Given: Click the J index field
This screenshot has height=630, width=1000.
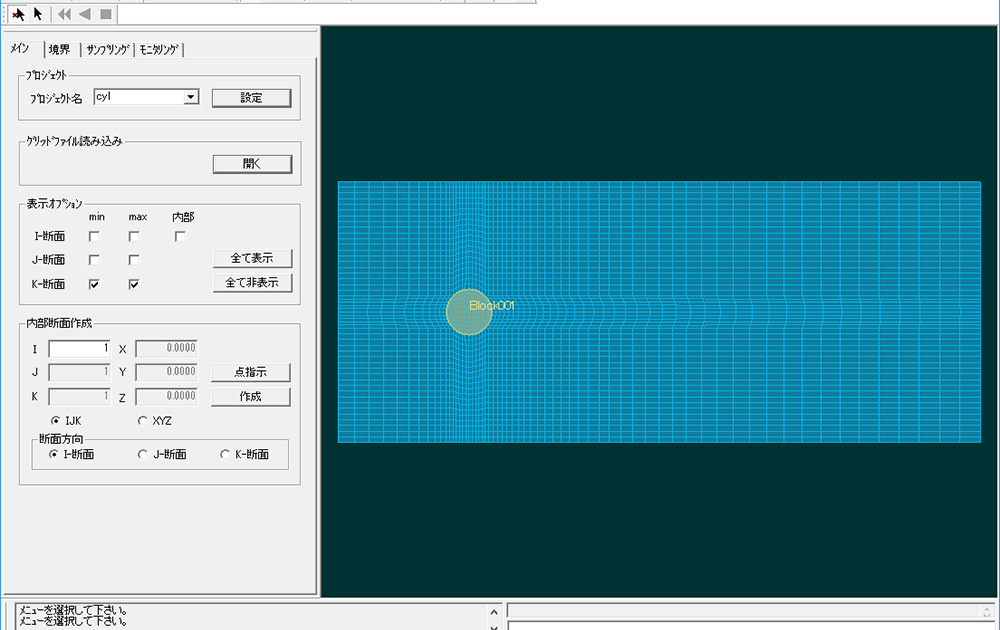Looking at the screenshot, I should [x=79, y=372].
